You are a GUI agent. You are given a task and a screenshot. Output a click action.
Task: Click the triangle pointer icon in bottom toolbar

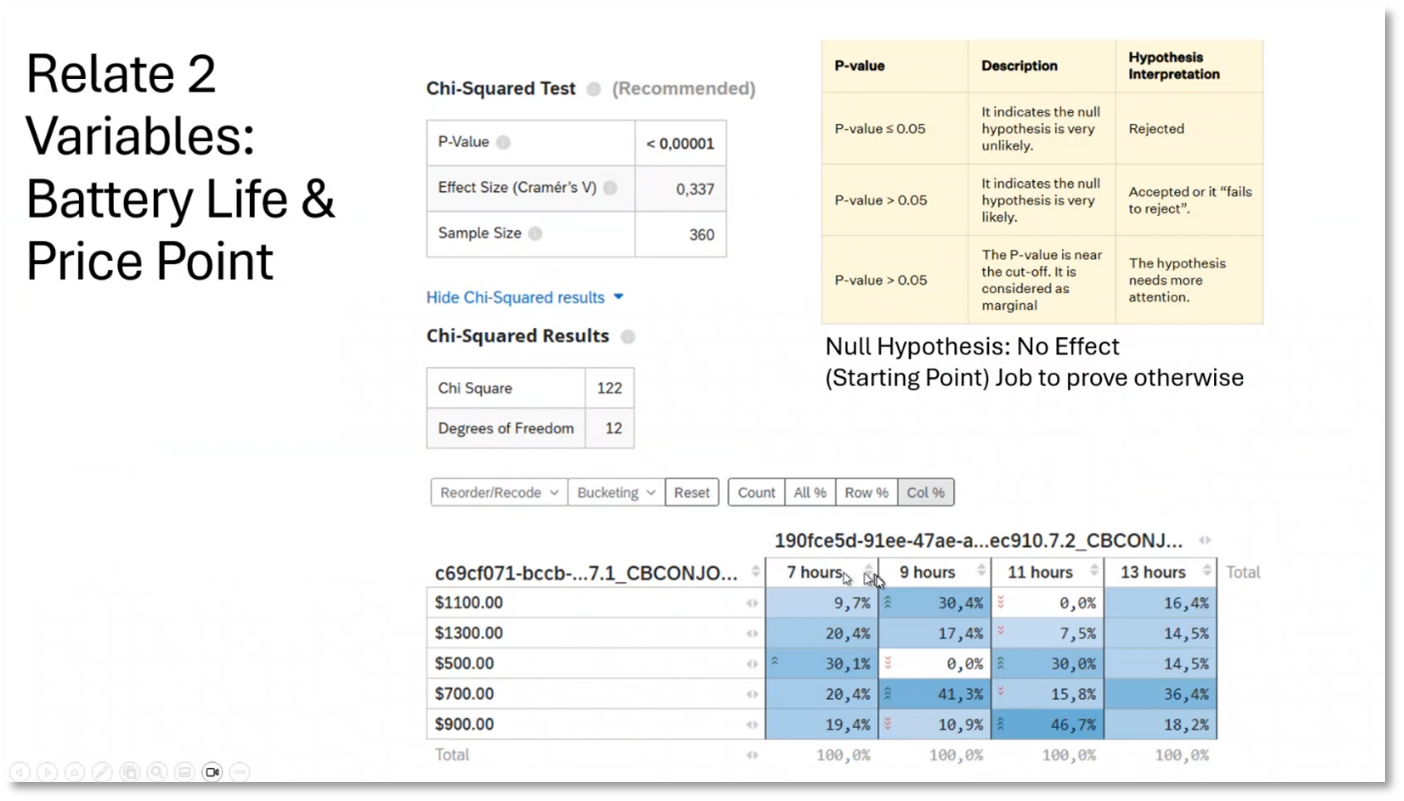[x=75, y=771]
